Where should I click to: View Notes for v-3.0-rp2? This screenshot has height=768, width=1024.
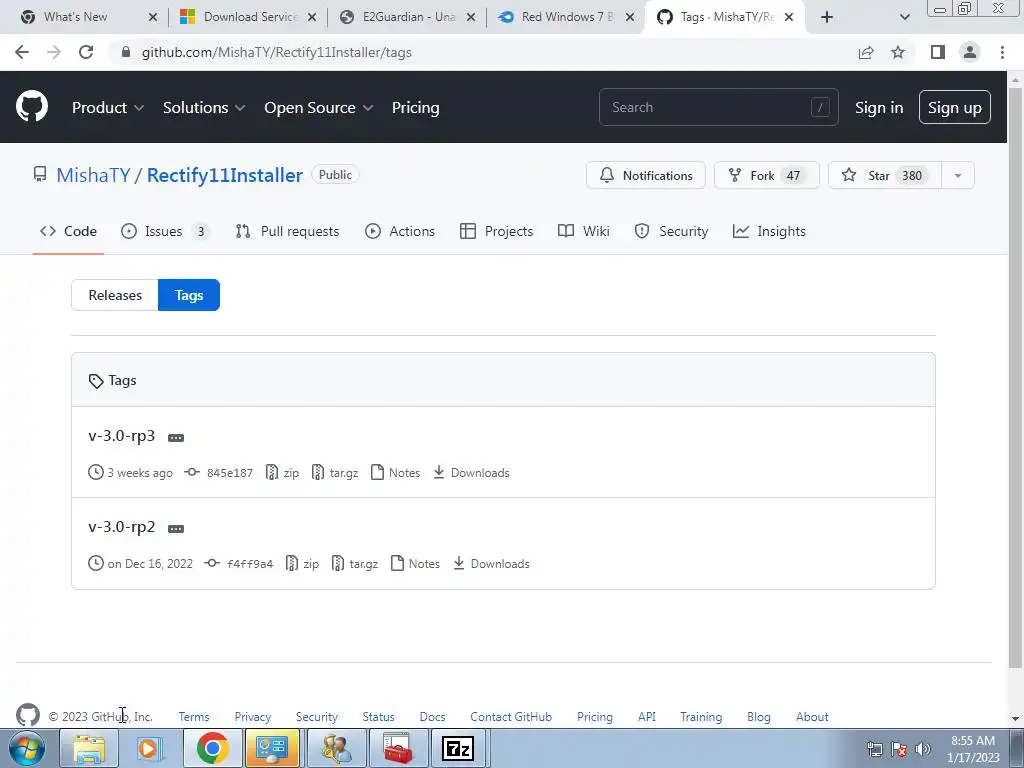coord(415,564)
